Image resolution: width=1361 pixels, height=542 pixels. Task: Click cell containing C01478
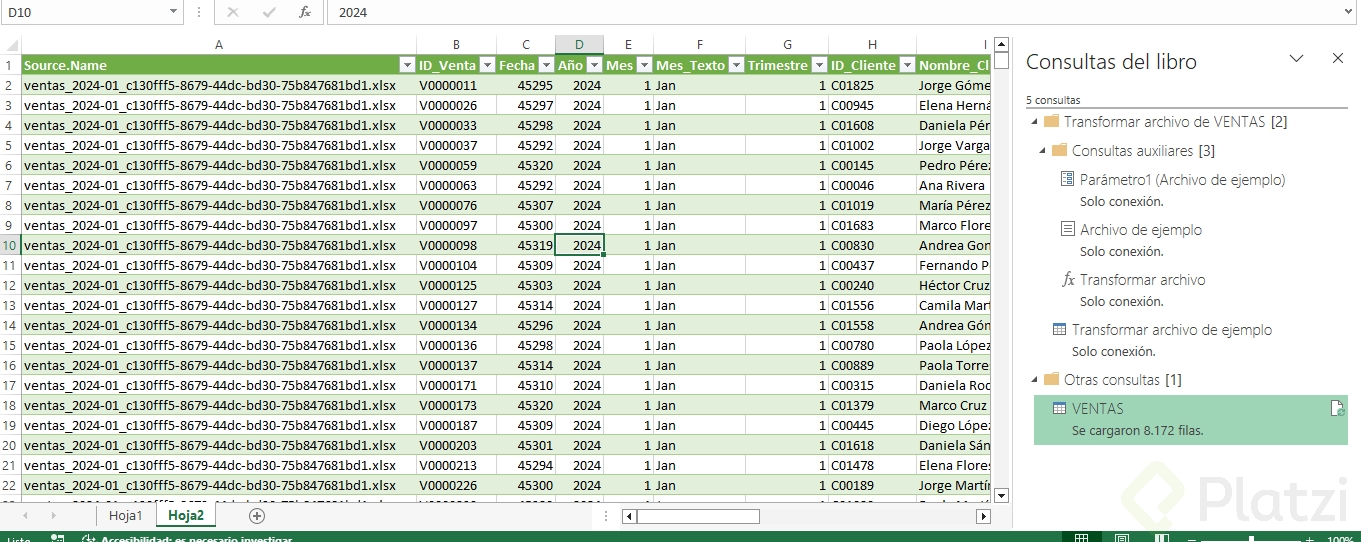tap(872, 465)
